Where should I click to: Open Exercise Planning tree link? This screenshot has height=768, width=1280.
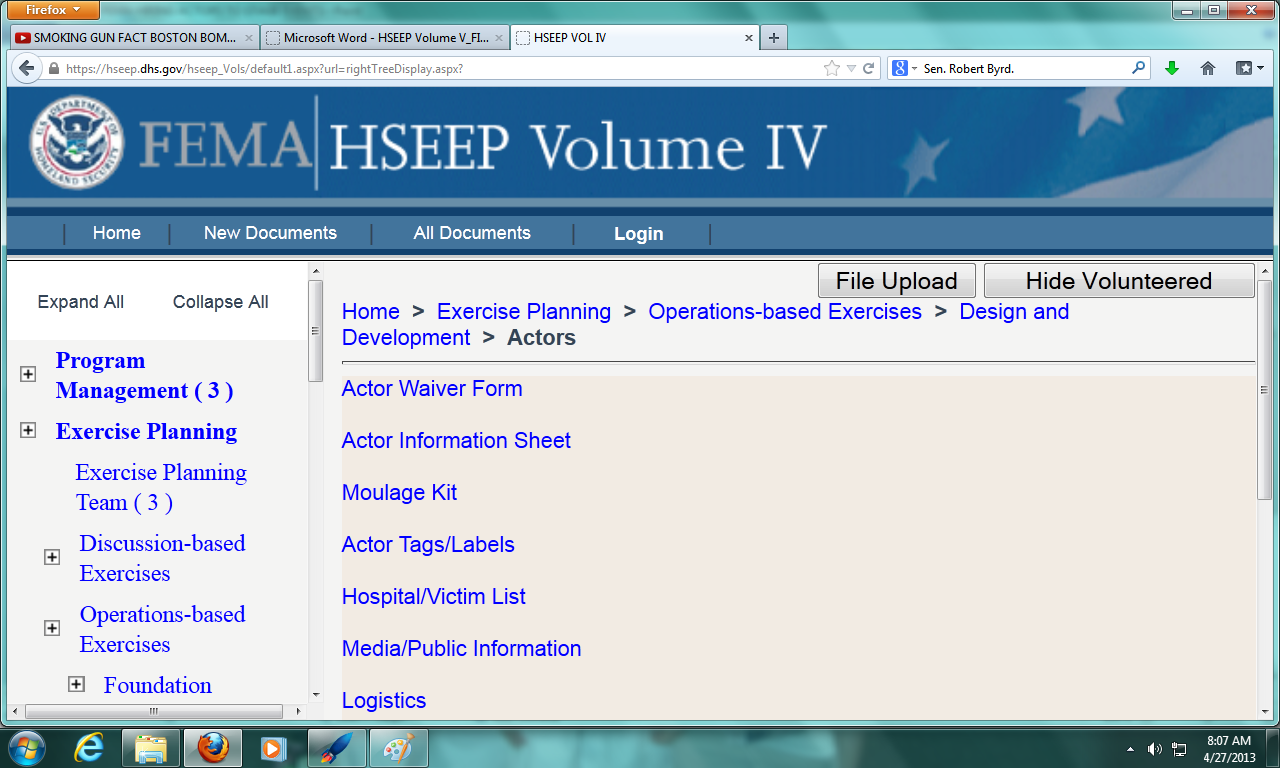point(147,431)
